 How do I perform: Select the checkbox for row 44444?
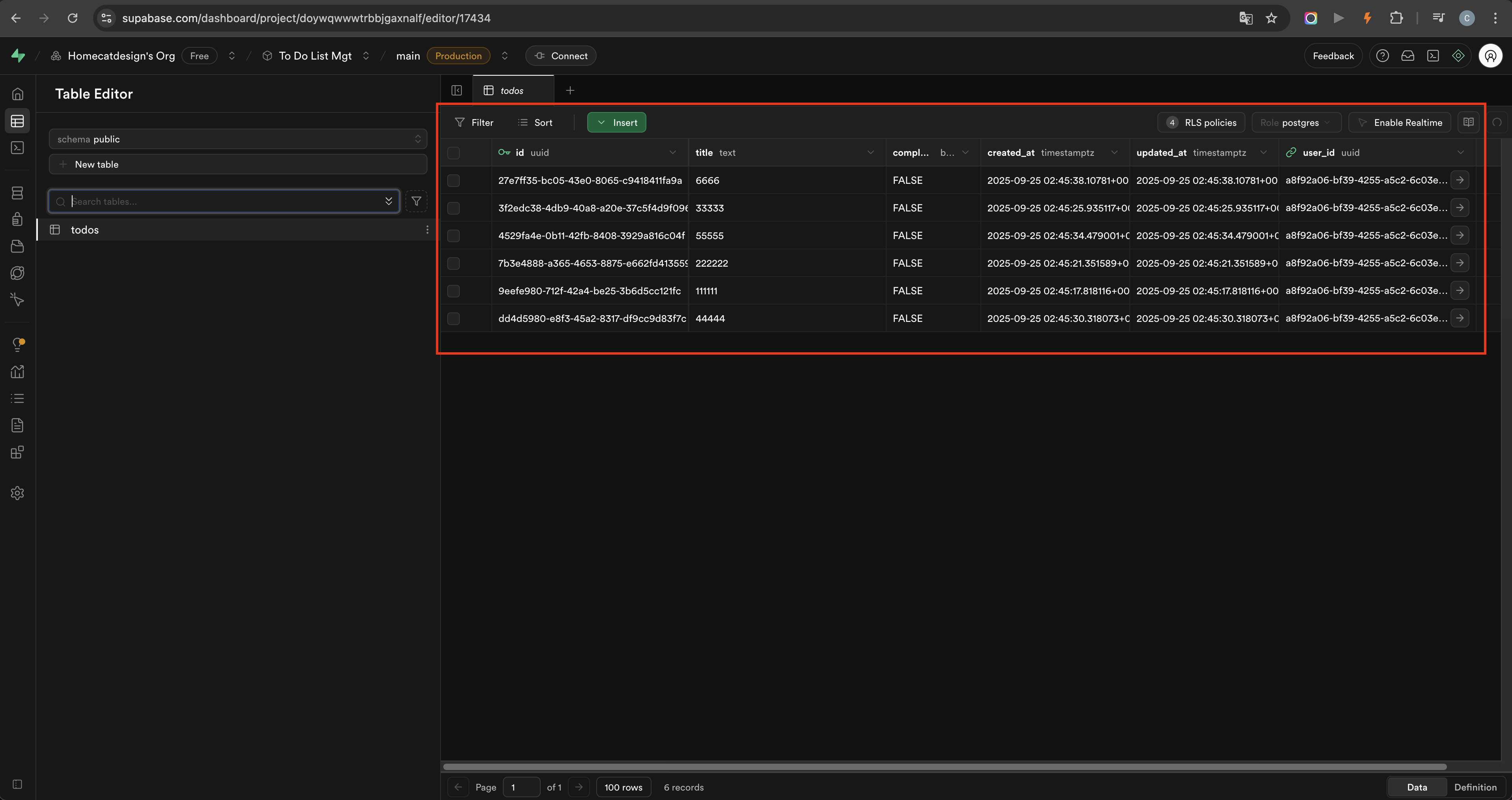click(x=453, y=319)
